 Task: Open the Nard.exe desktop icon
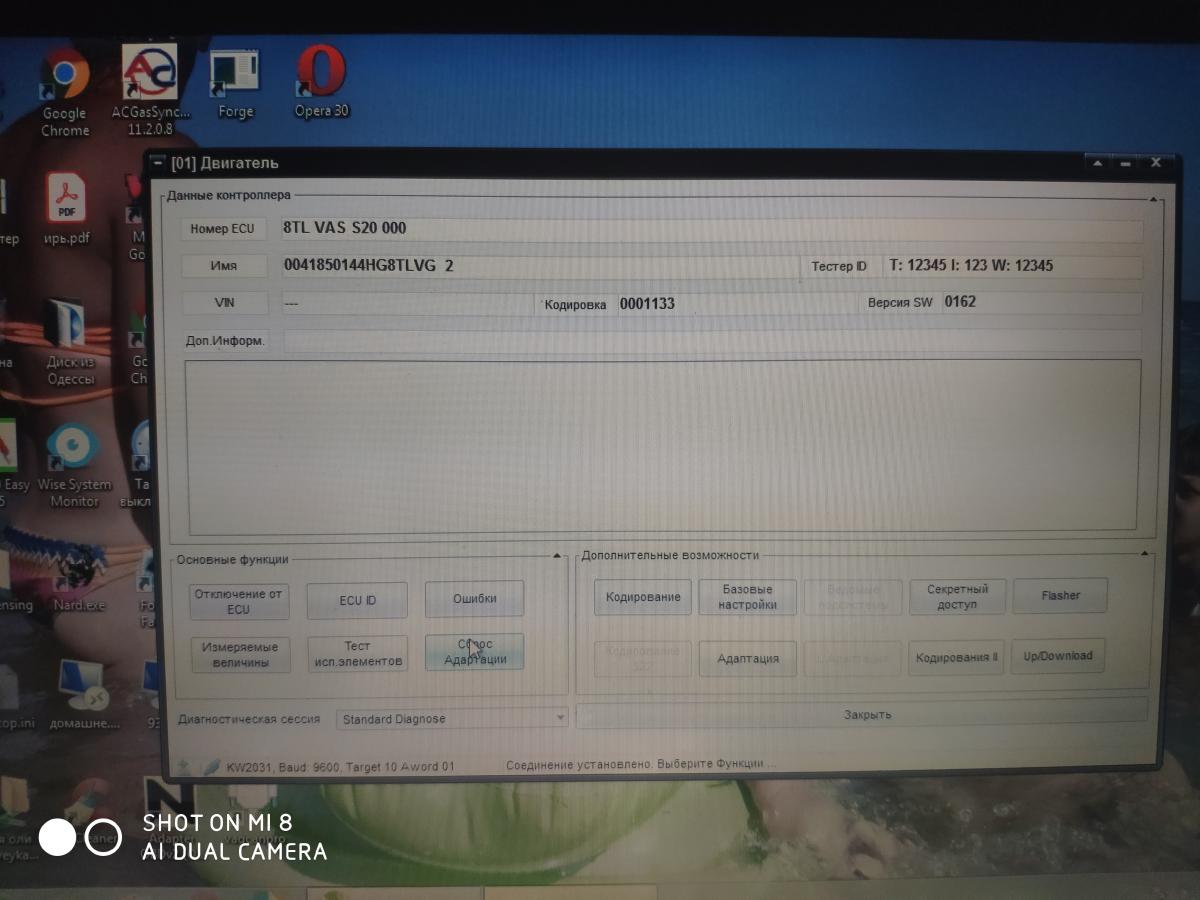coord(78,574)
